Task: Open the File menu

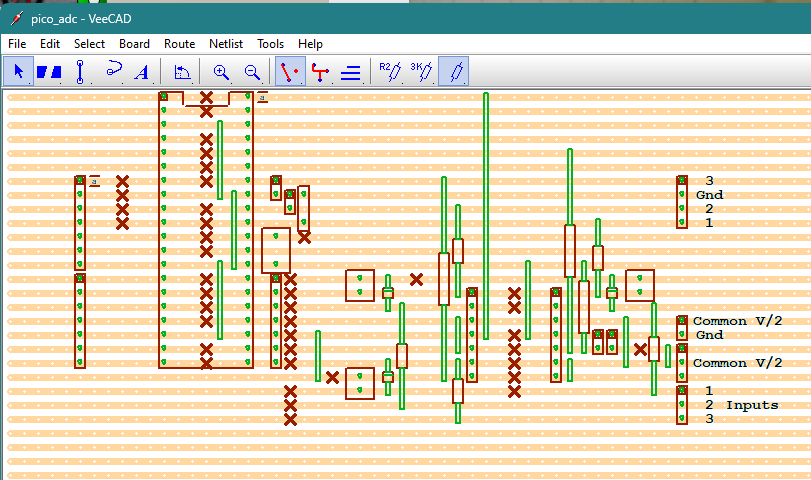Action: click(17, 44)
